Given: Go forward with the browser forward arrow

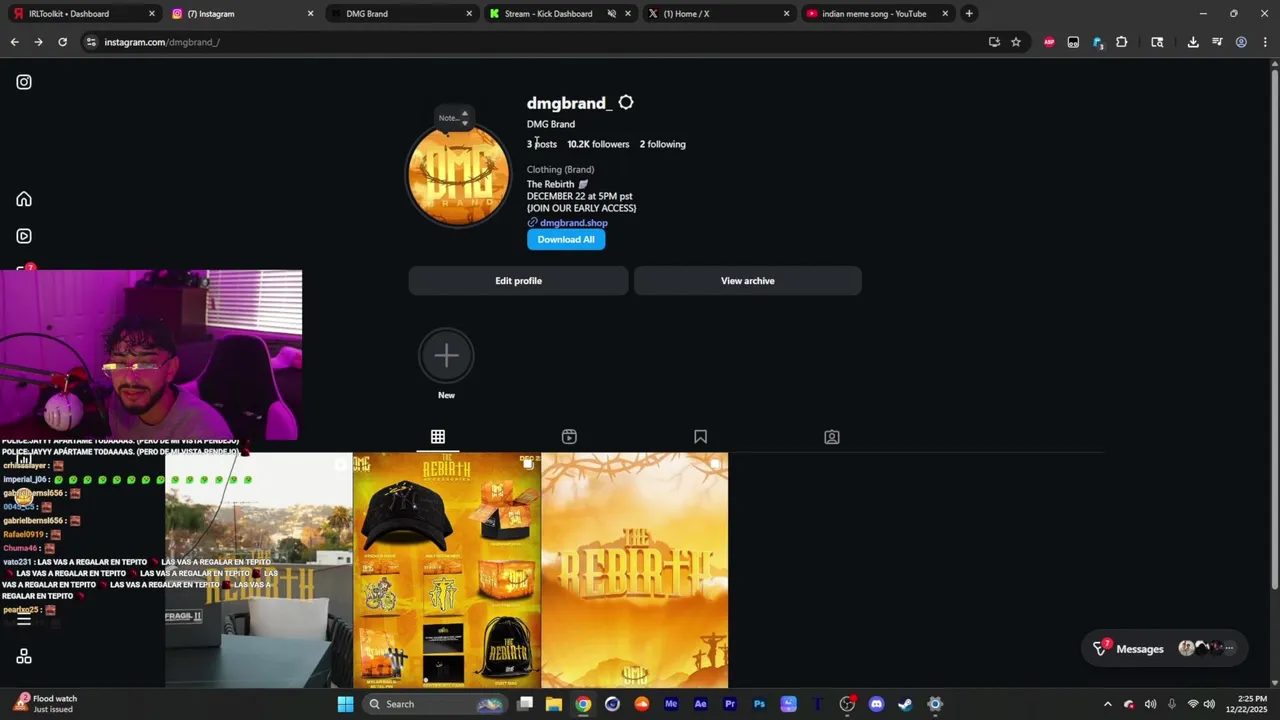Looking at the screenshot, I should click(x=38, y=42).
